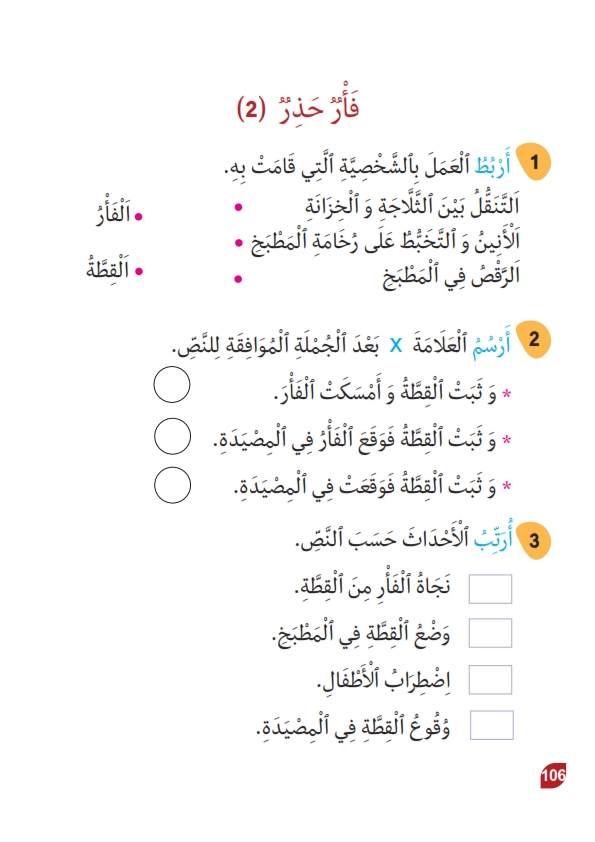Screen dimensions: 595x842
Task: Click the exercise 3 orange number badge
Action: [534, 540]
